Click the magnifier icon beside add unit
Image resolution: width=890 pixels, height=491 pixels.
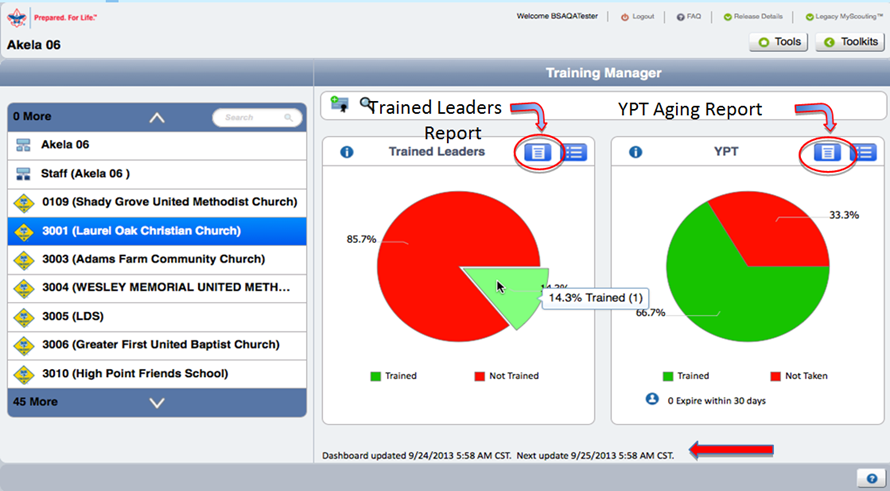tap(366, 103)
